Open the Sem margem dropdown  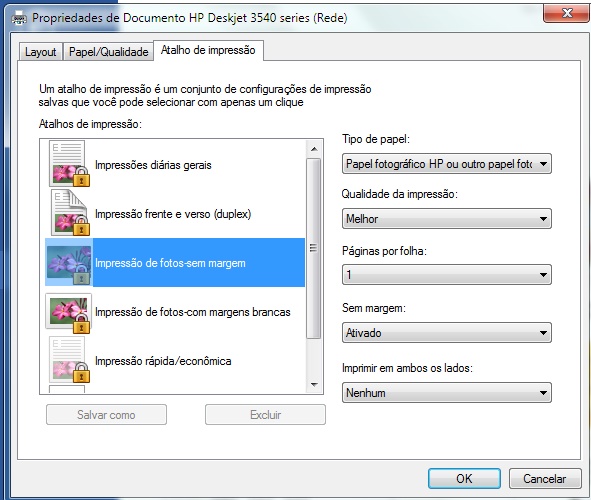point(447,333)
